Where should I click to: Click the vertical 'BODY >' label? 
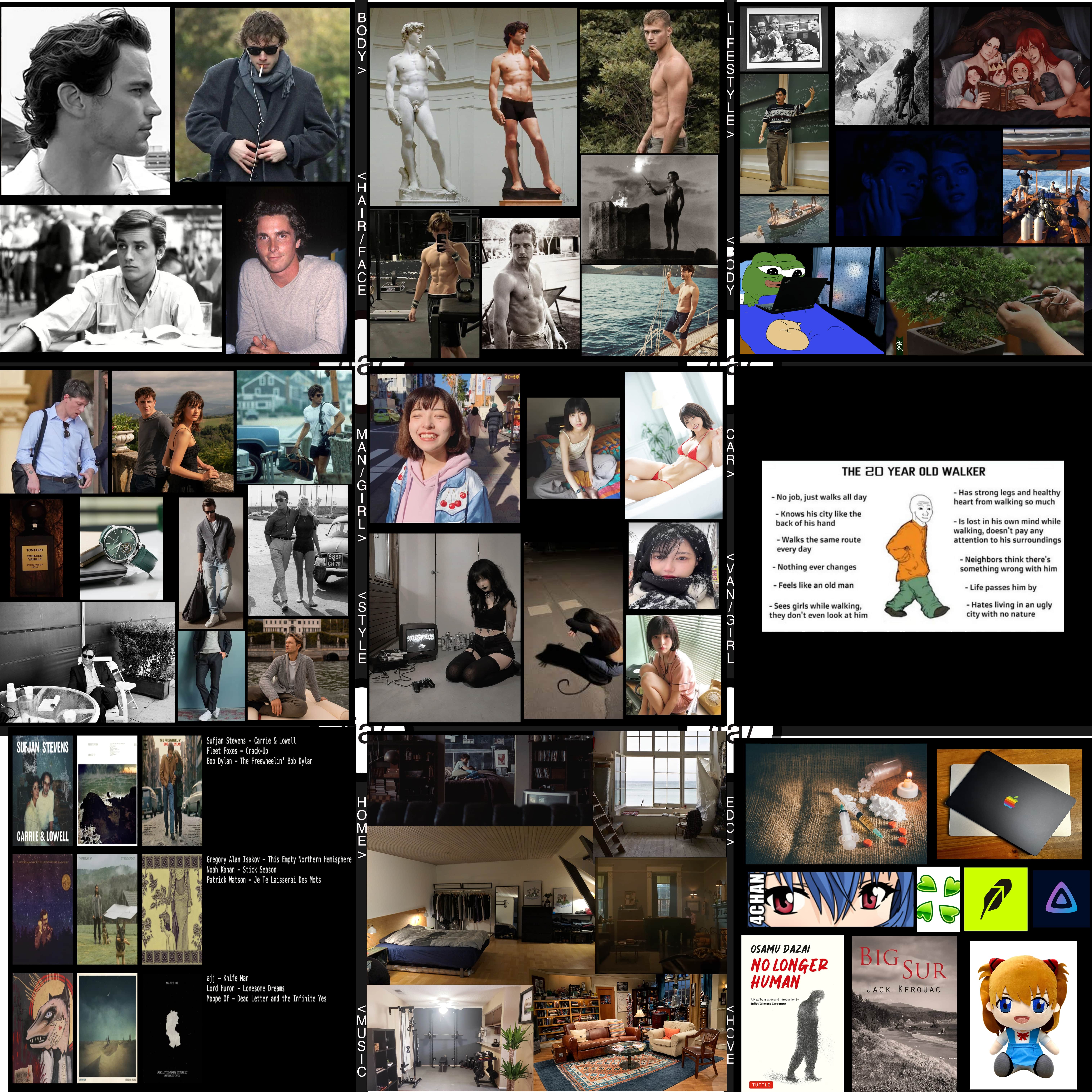click(362, 44)
